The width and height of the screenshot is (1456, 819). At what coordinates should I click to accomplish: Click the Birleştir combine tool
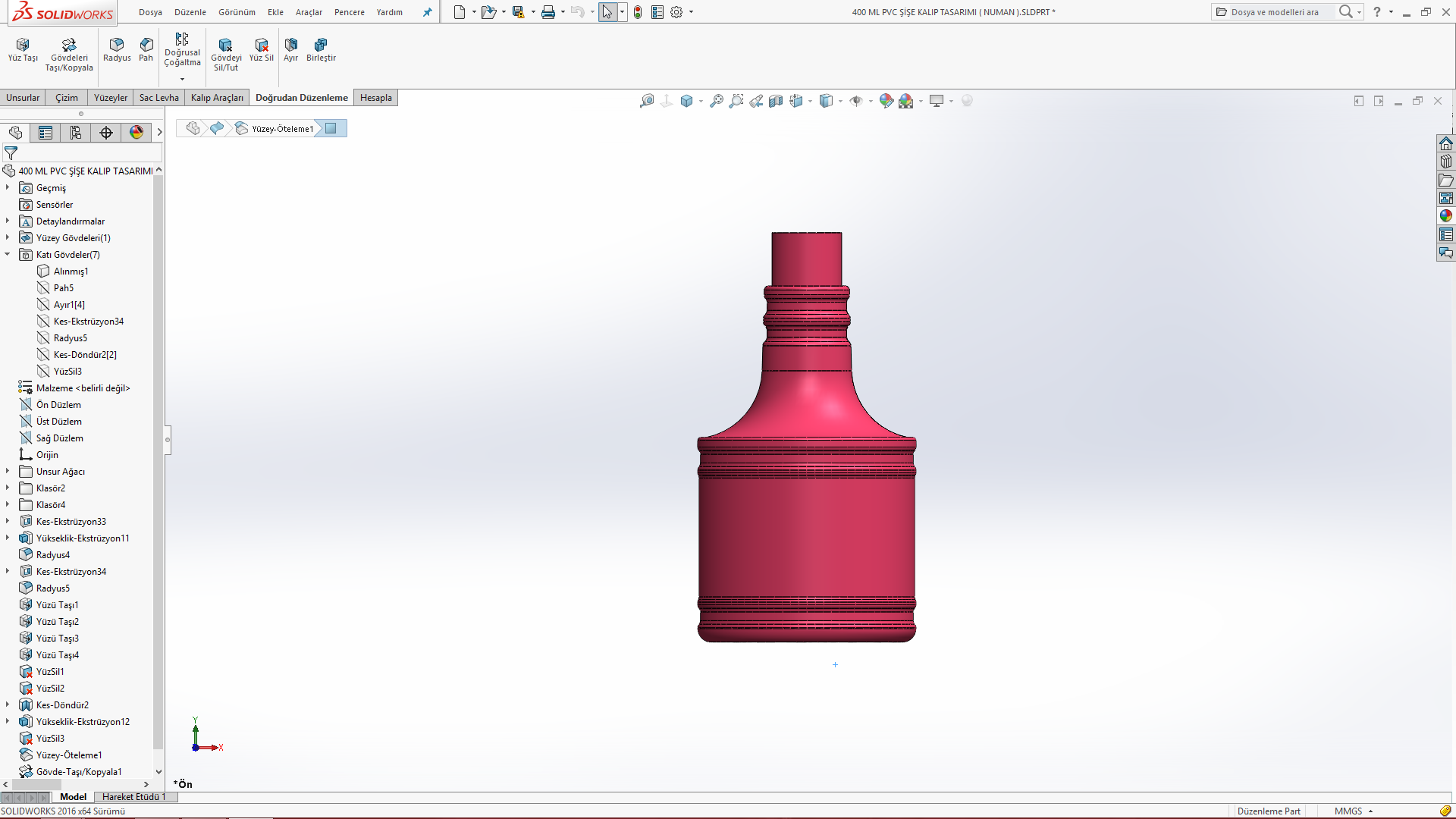click(321, 45)
